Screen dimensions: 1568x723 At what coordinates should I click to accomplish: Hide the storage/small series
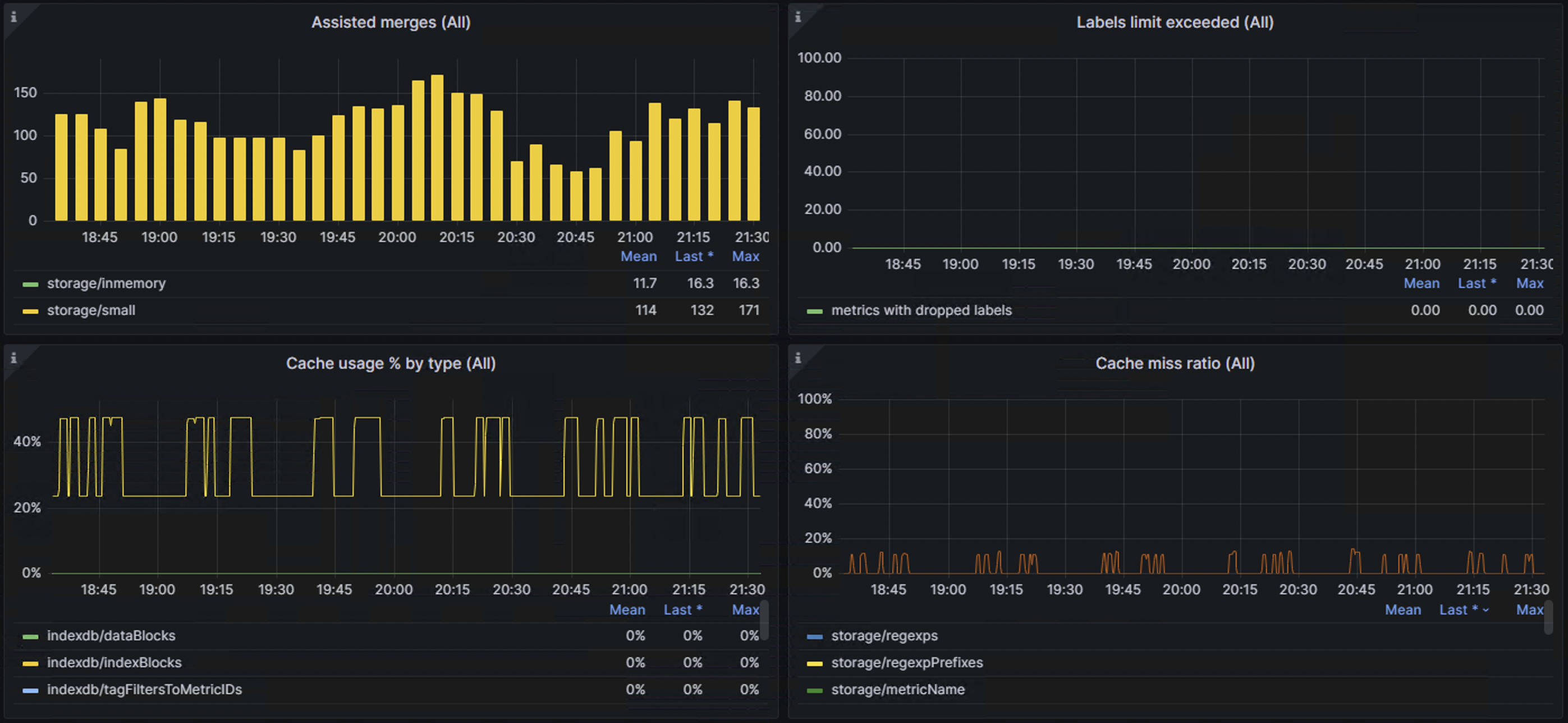click(x=93, y=310)
